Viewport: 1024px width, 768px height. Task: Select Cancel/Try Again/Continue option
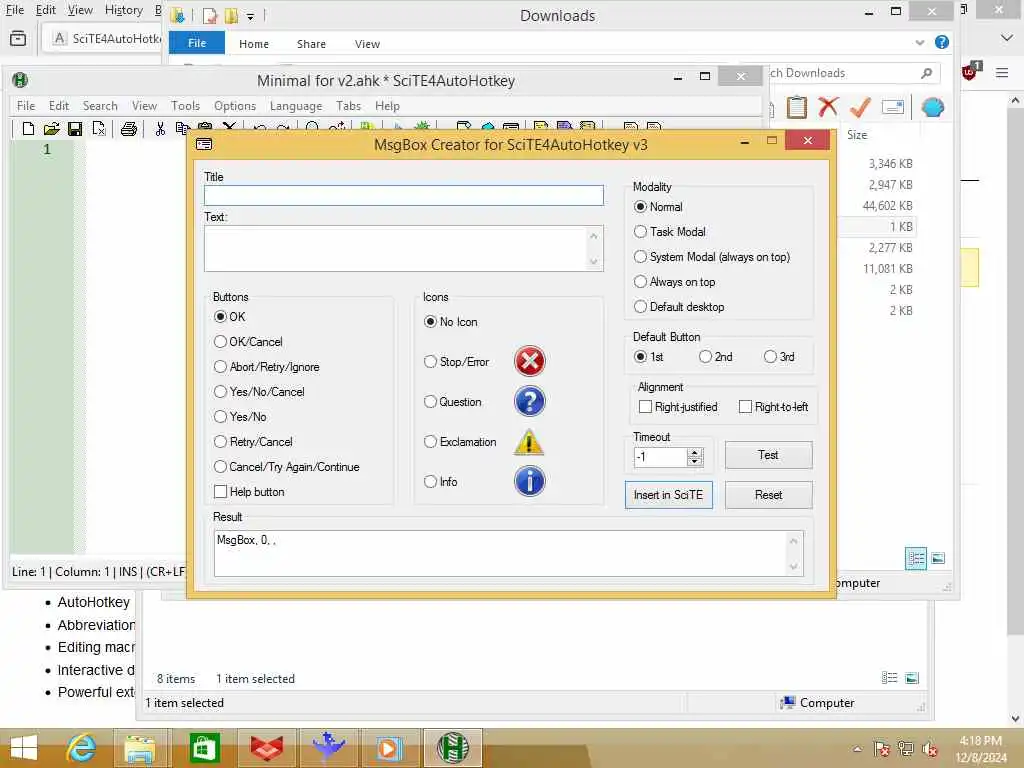click(287, 467)
